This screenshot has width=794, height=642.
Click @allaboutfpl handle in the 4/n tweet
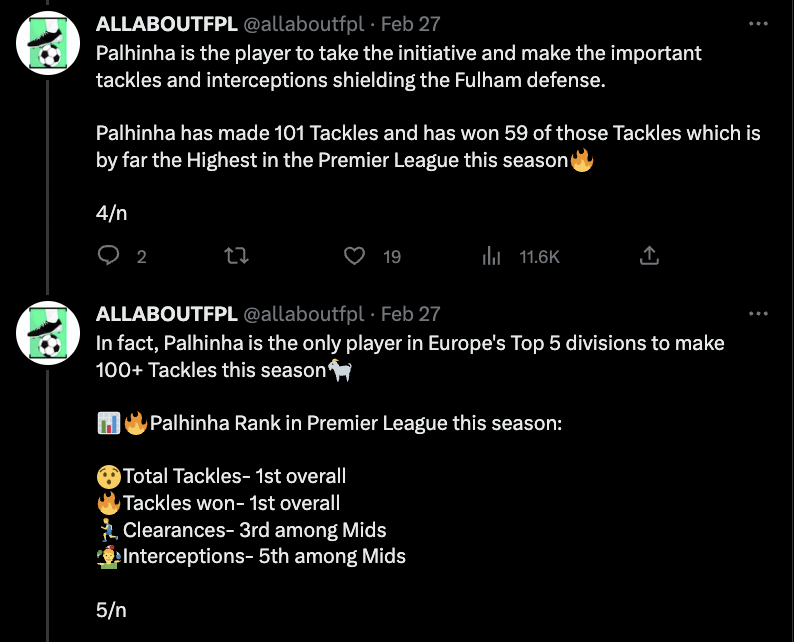(305, 24)
